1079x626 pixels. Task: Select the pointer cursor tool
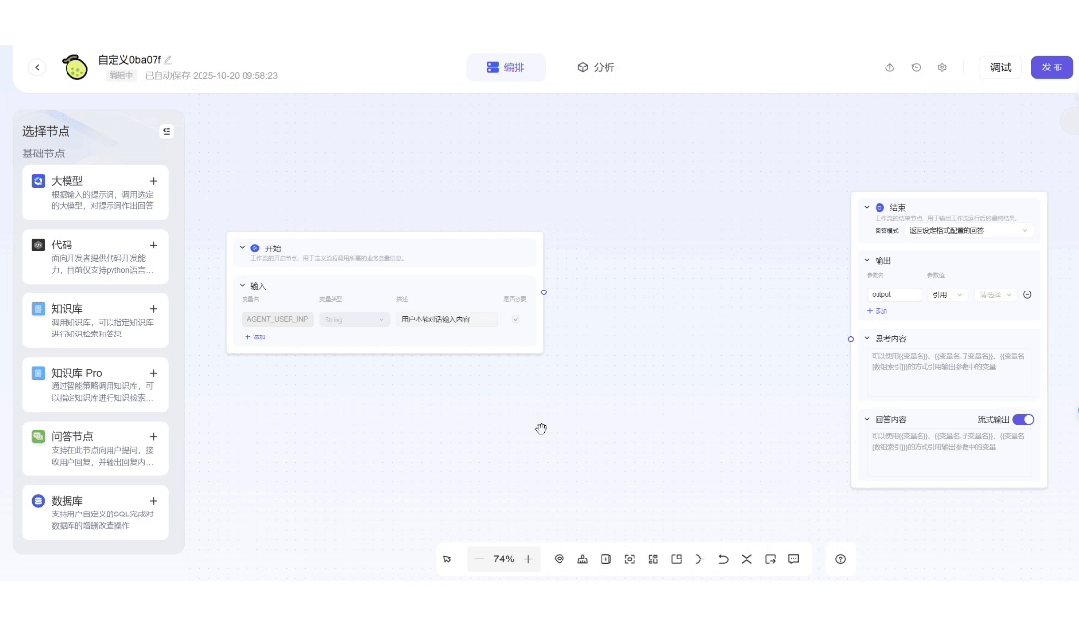(x=447, y=559)
